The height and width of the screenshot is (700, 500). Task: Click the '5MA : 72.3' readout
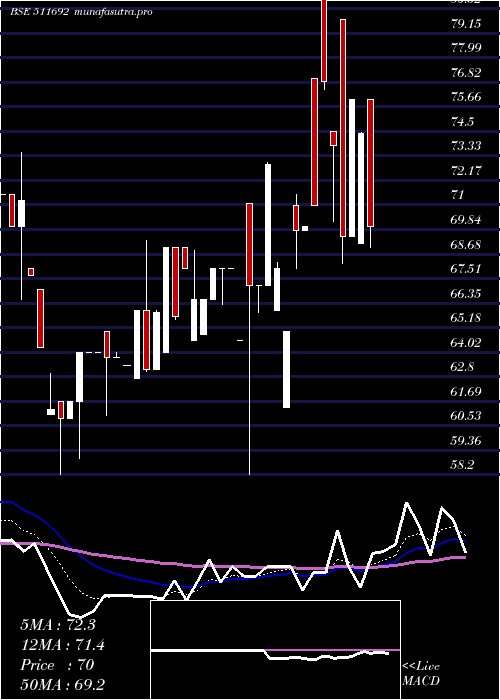pyautogui.click(x=58, y=625)
